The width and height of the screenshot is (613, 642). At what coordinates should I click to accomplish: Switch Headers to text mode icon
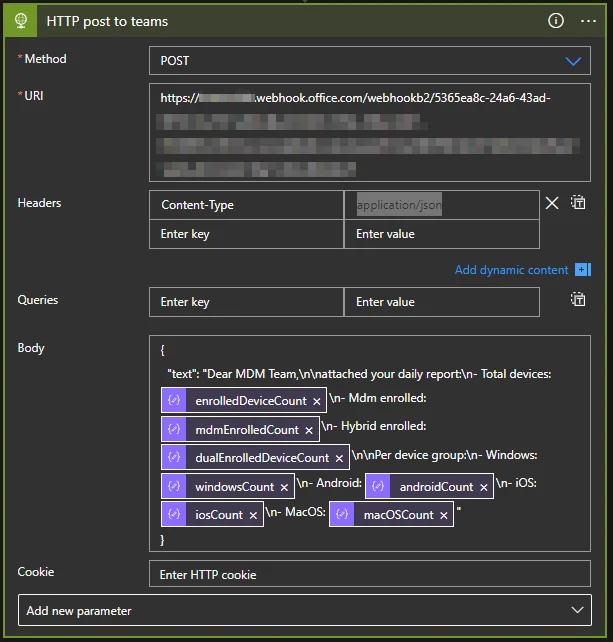pyautogui.click(x=578, y=202)
